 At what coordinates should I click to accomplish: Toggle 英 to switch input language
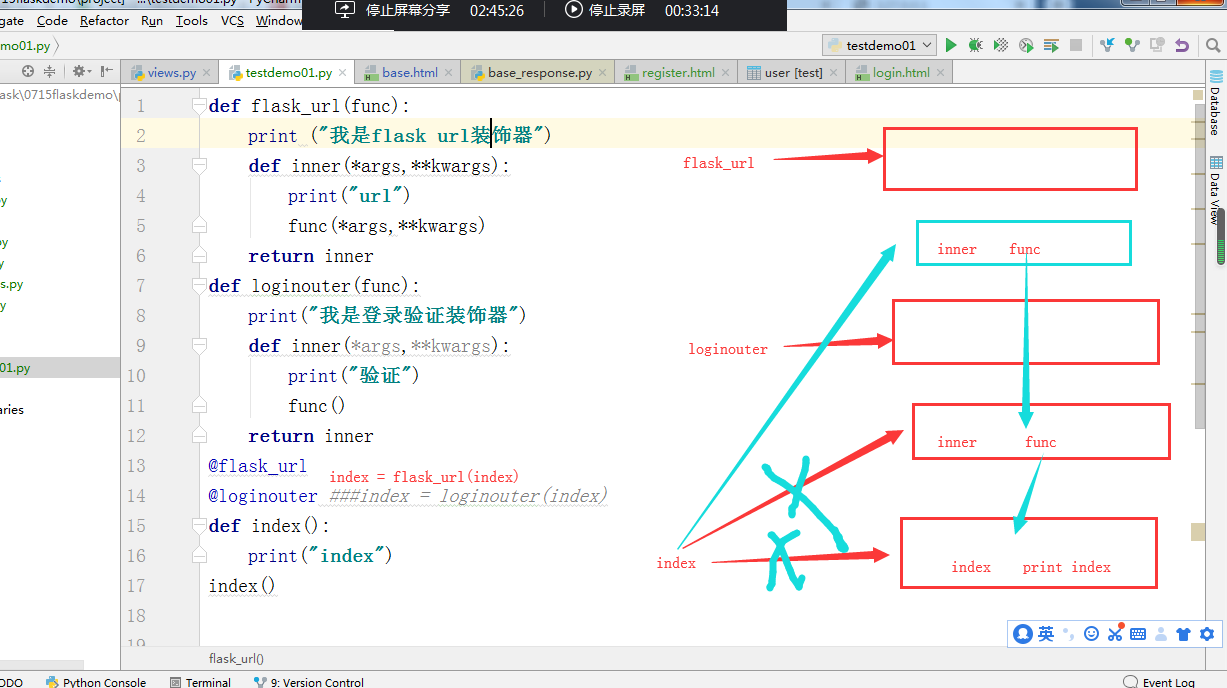coord(1046,634)
